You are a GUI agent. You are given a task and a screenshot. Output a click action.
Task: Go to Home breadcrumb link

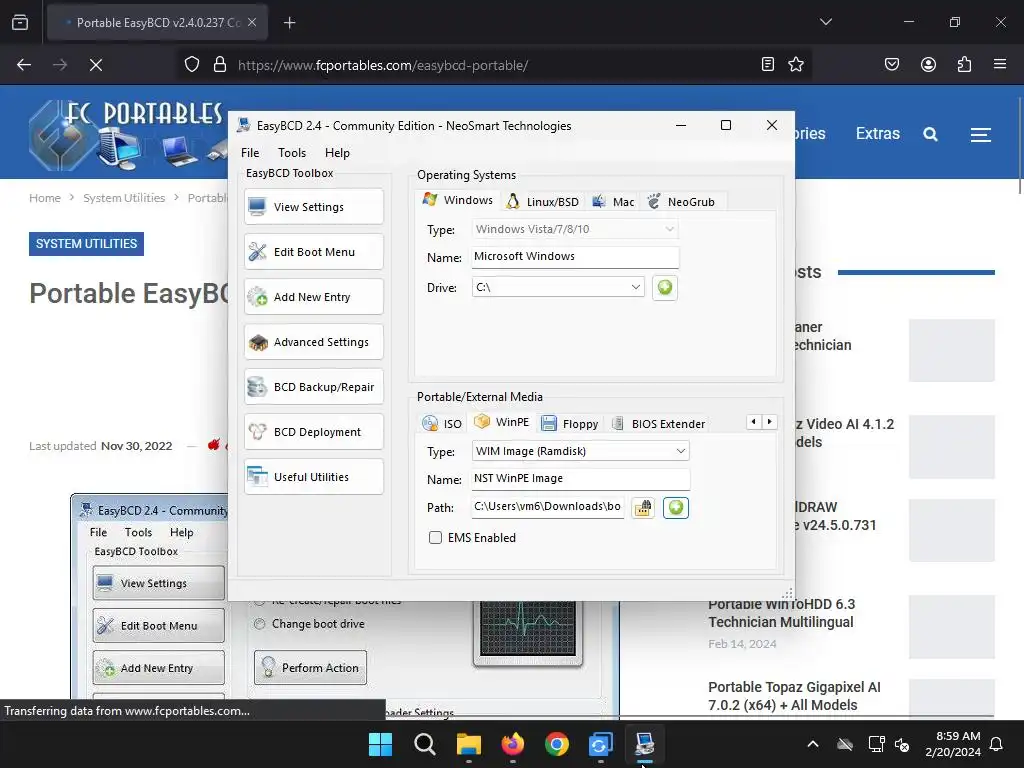(x=45, y=198)
